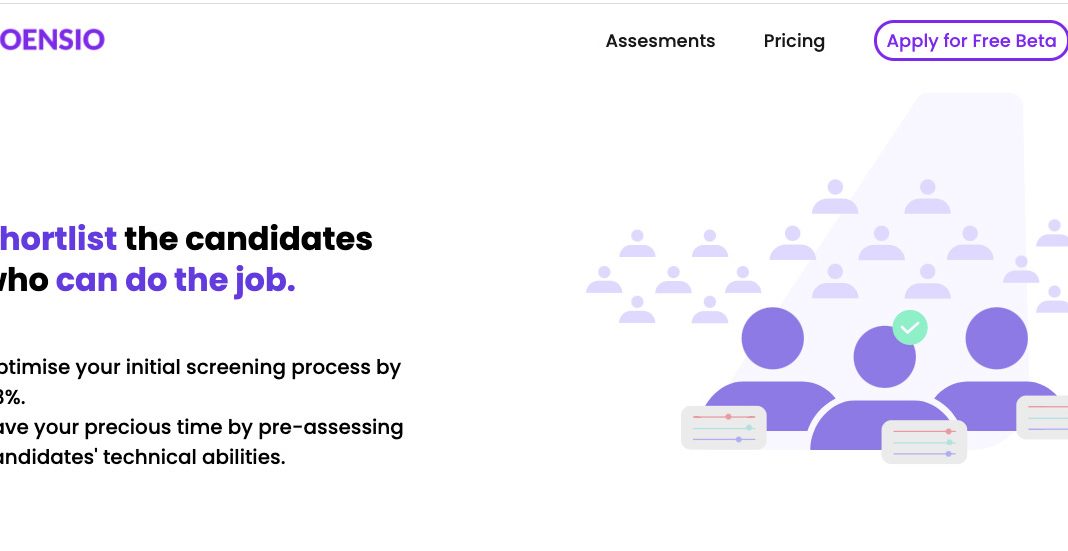Click the OENSIO logo
The image size is (1068, 551).
[x=52, y=40]
